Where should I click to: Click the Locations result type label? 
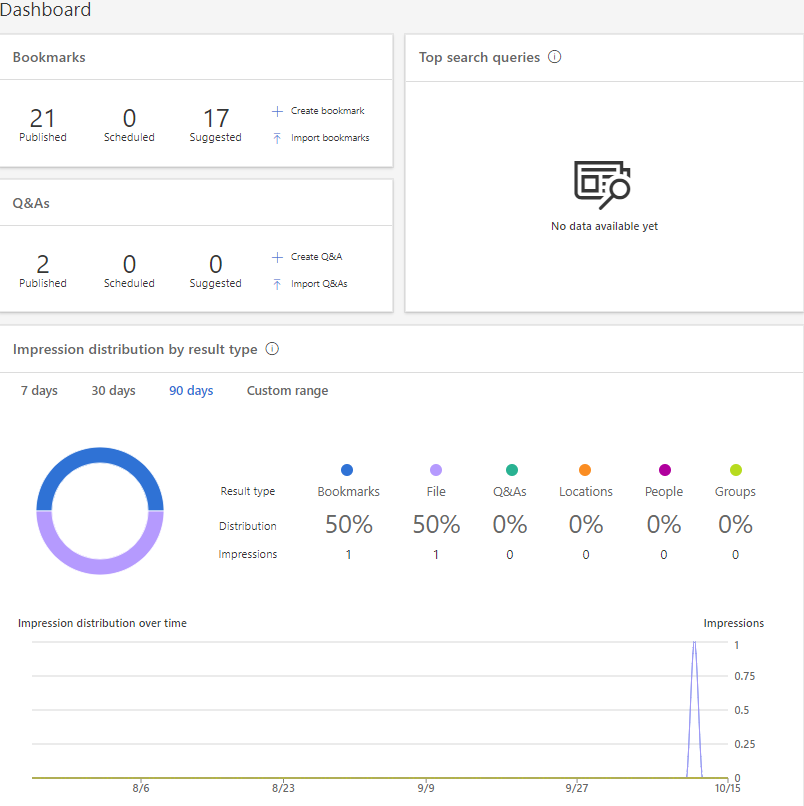(x=586, y=492)
